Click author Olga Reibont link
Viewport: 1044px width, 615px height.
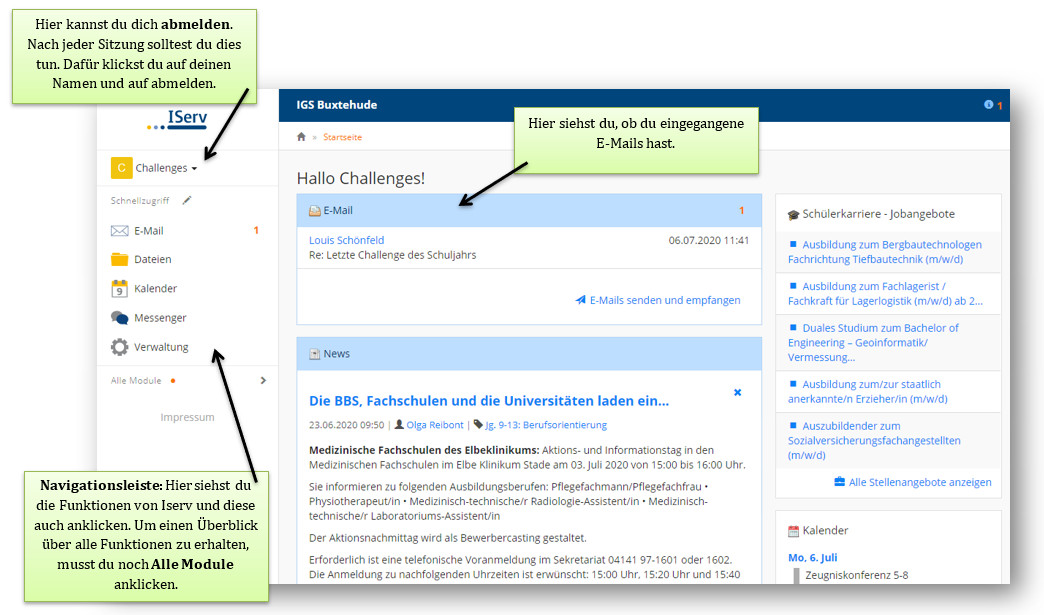point(434,424)
